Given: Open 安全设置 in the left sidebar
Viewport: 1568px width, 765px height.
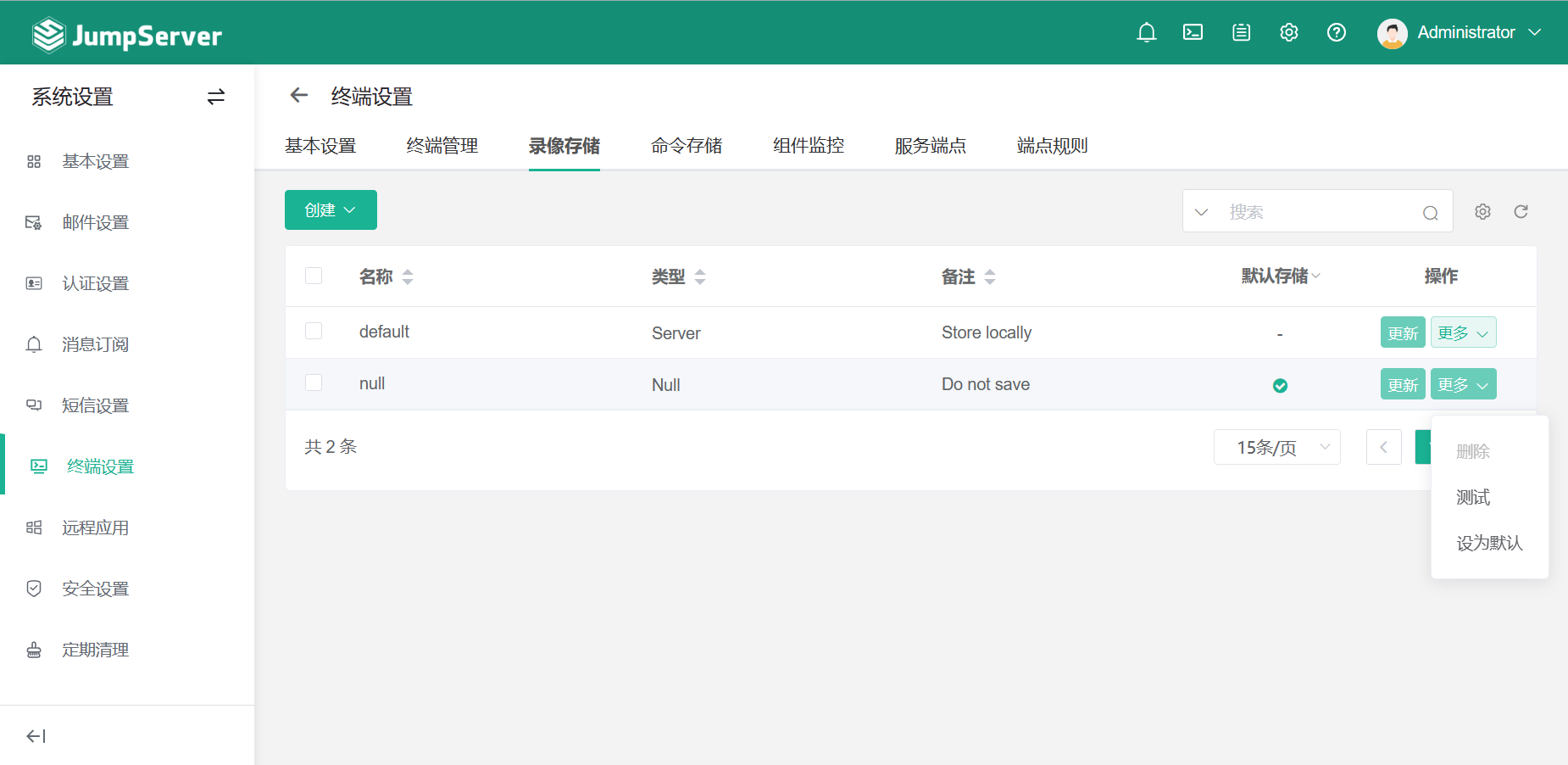Looking at the screenshot, I should (x=95, y=589).
